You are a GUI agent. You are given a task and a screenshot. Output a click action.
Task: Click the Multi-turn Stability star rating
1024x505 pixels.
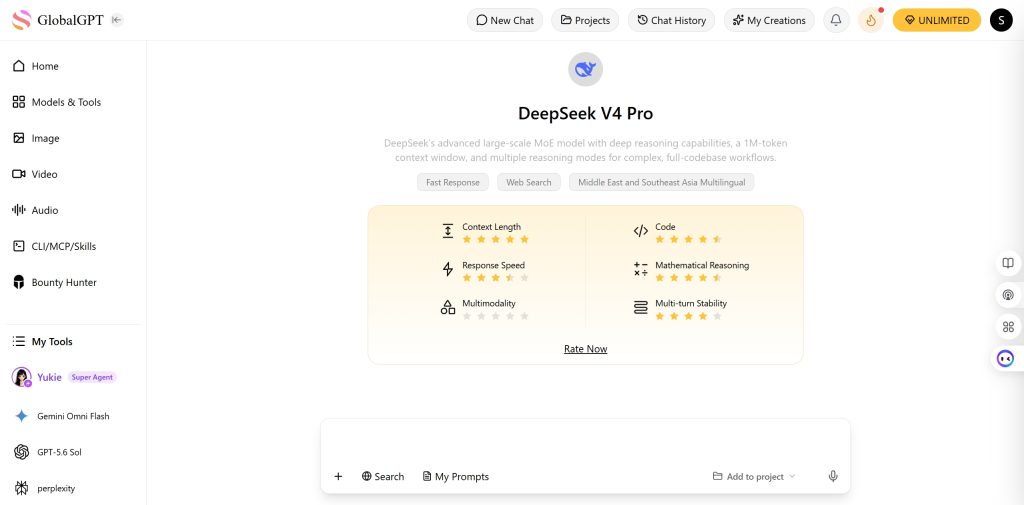688,316
